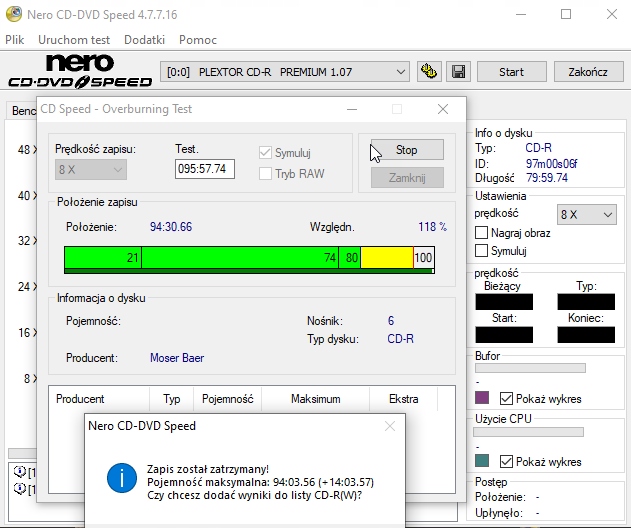Click the Nośnik value 6

(391, 321)
